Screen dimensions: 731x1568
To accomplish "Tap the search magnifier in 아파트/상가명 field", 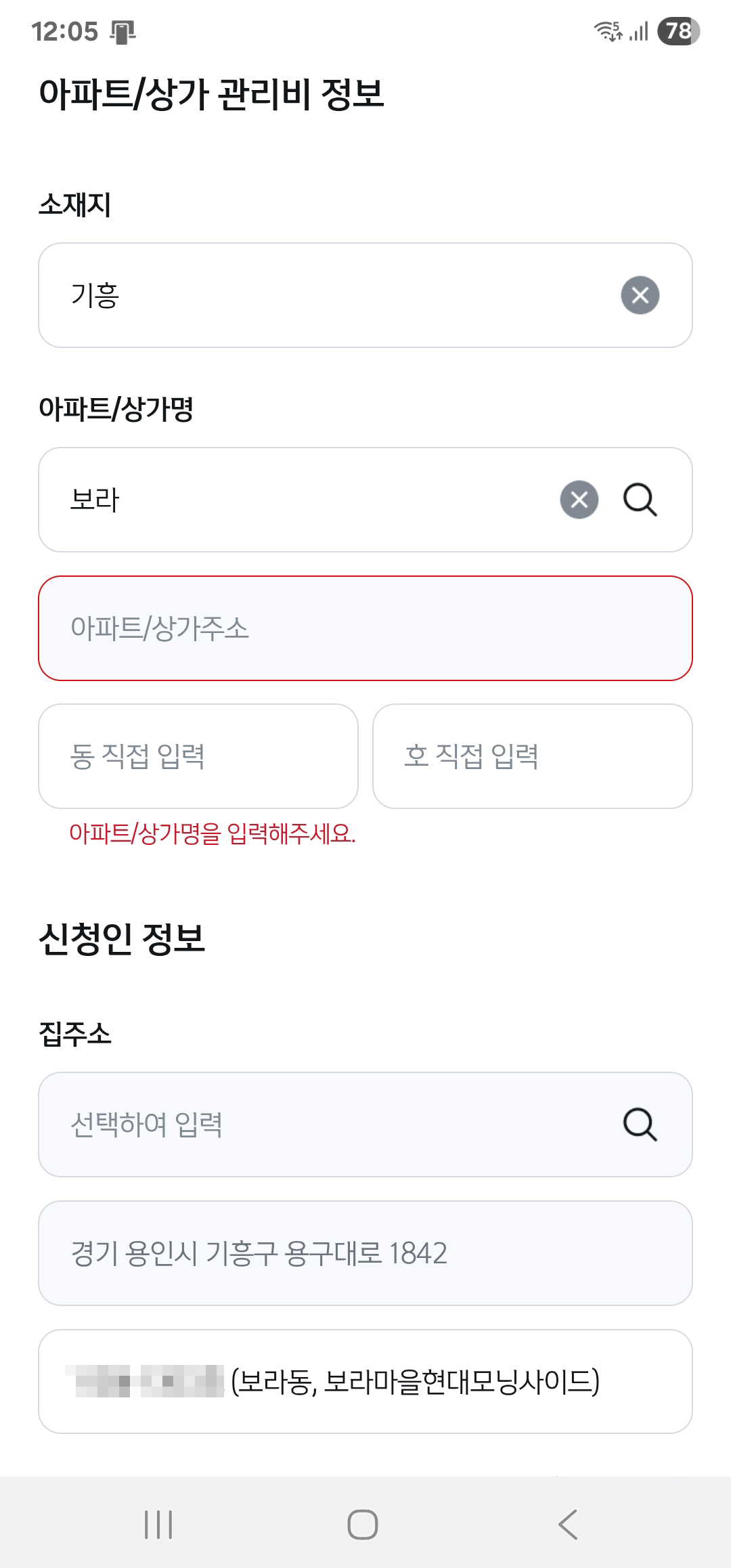I will coord(640,500).
